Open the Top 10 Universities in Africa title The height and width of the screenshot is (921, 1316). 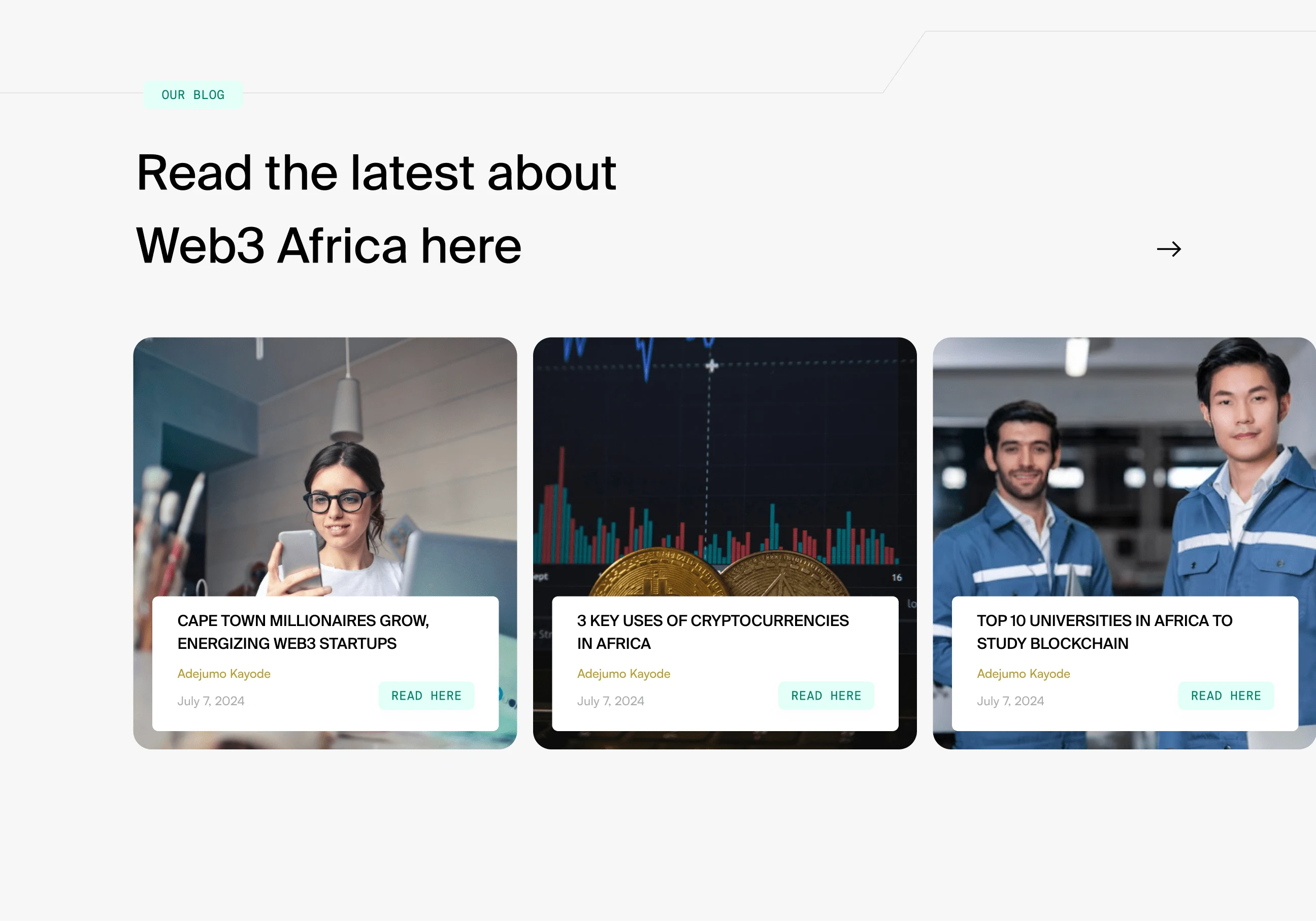[x=1104, y=632]
